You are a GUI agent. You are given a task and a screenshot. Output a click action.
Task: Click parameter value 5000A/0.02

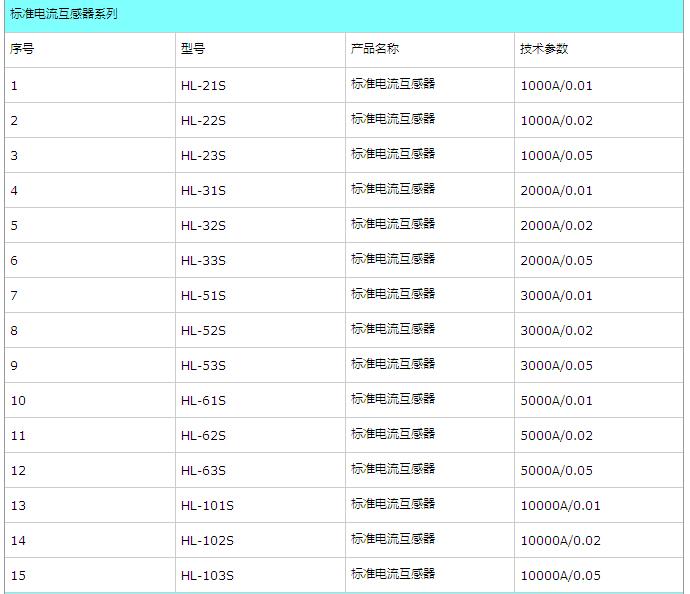coord(557,435)
